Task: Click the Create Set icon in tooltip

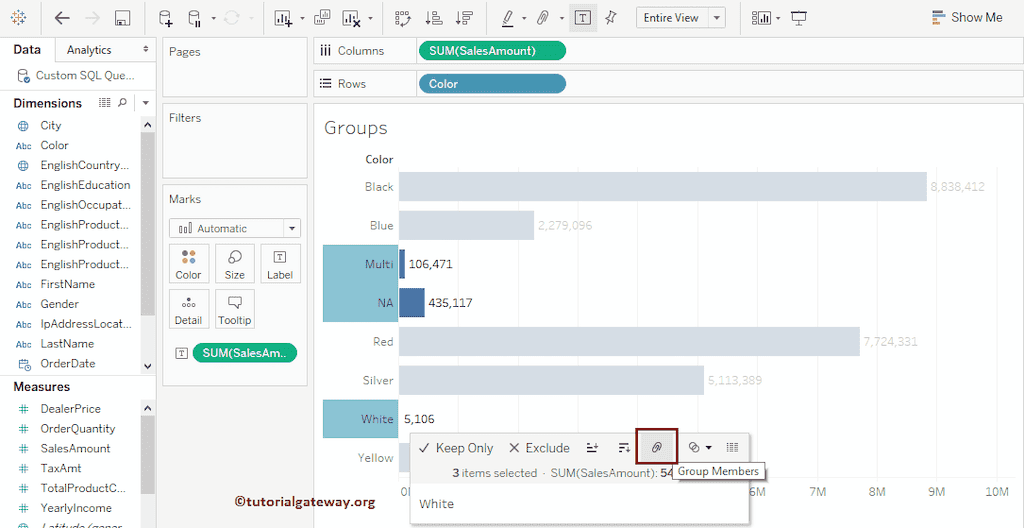Action: point(694,448)
